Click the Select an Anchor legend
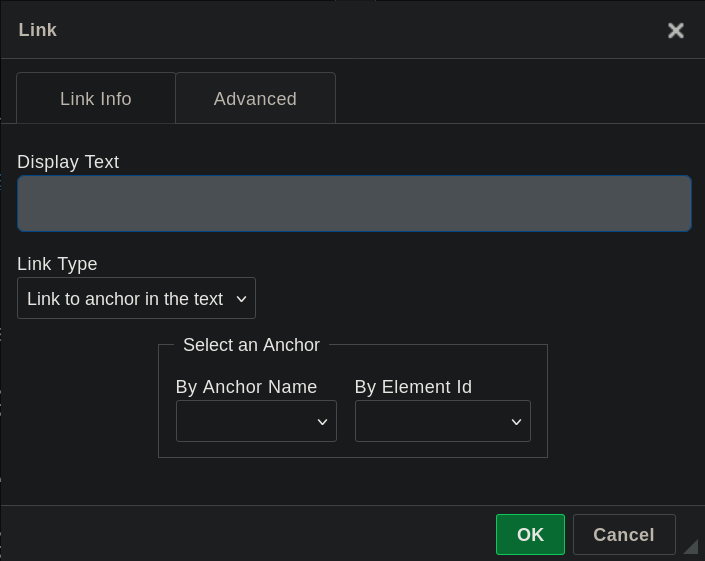The width and height of the screenshot is (705, 561). point(251,345)
